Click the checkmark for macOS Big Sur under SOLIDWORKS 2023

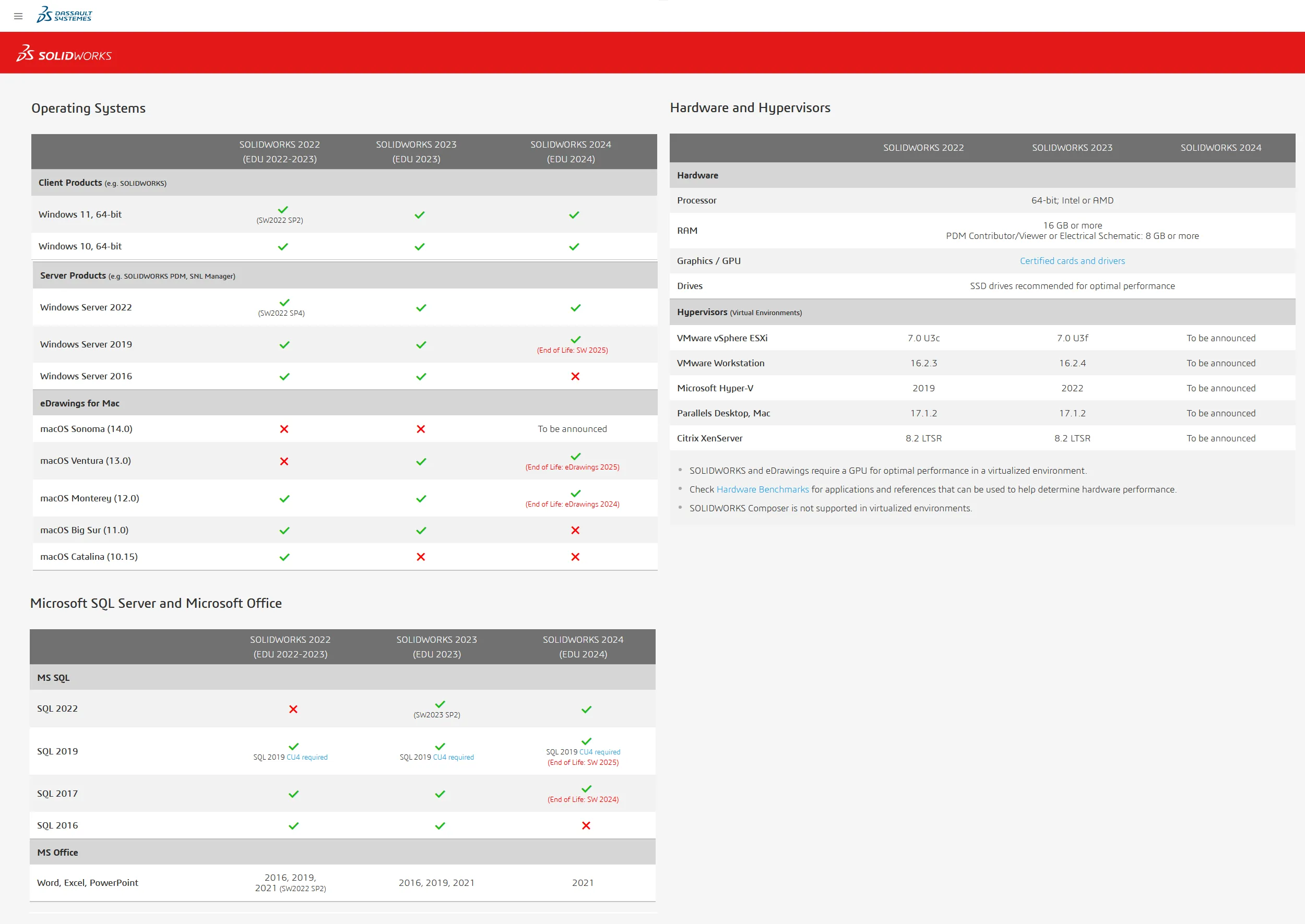(421, 530)
